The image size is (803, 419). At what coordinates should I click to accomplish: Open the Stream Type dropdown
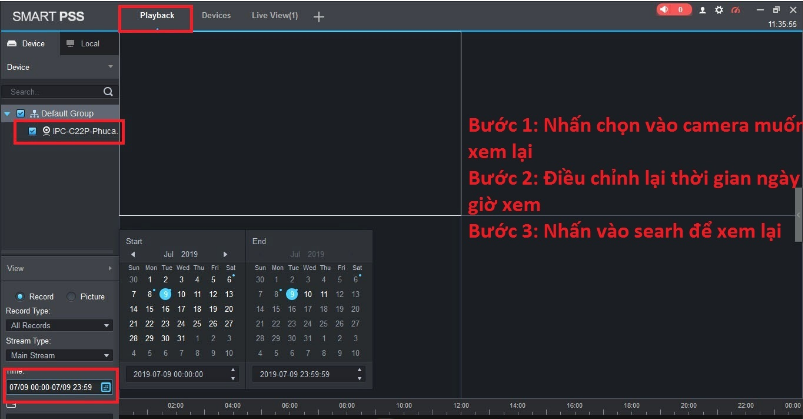[x=59, y=355]
